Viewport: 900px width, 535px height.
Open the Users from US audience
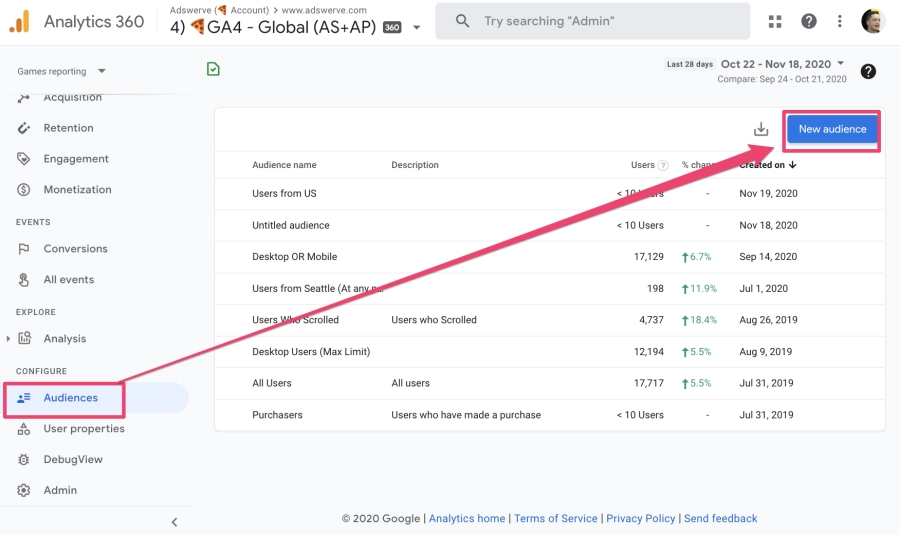coord(284,193)
